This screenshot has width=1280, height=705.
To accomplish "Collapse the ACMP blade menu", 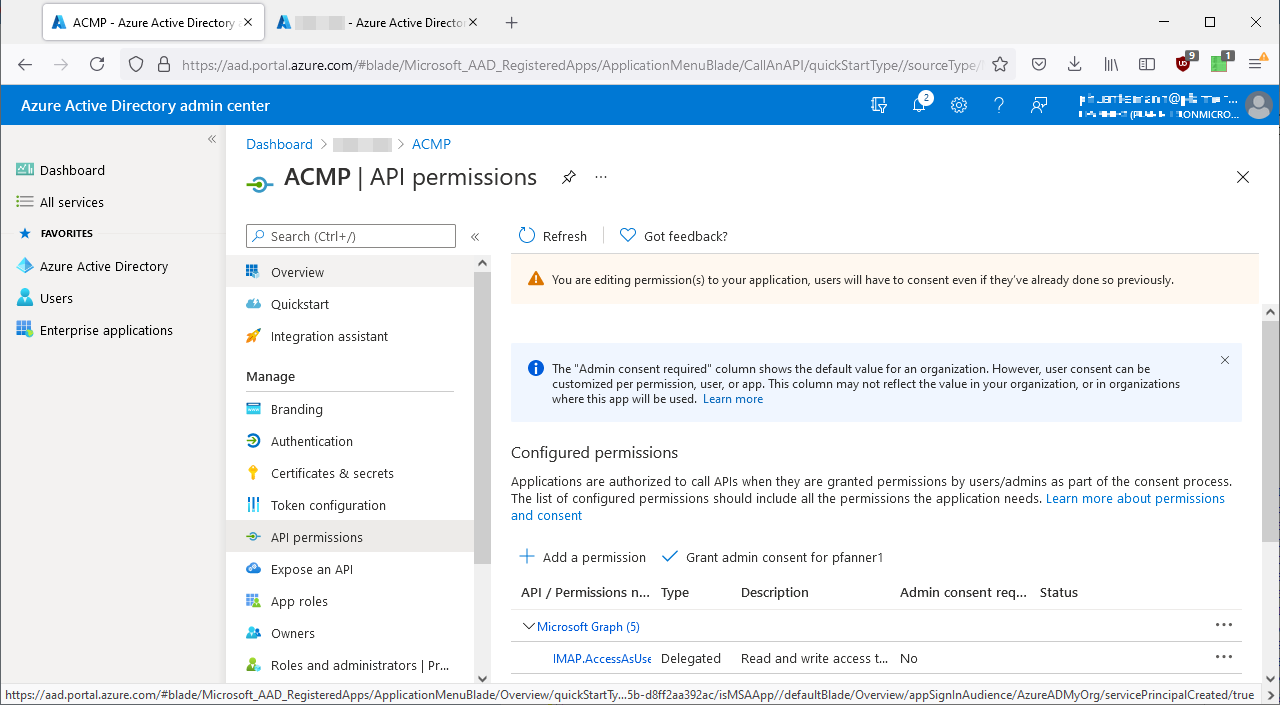I will 475,237.
